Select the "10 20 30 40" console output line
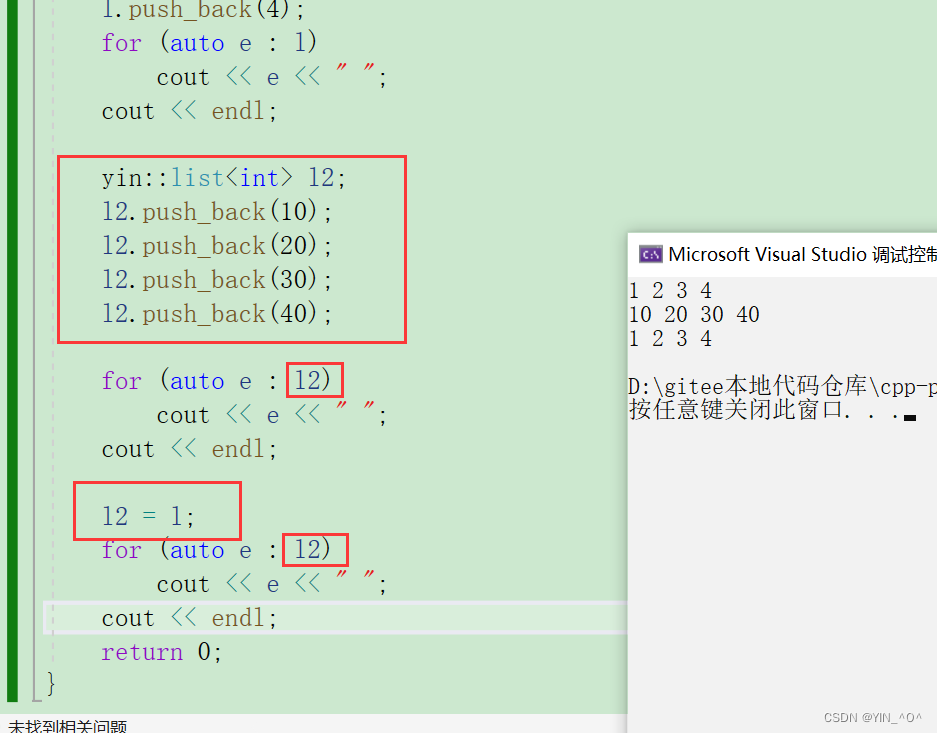937x733 pixels. 694,314
